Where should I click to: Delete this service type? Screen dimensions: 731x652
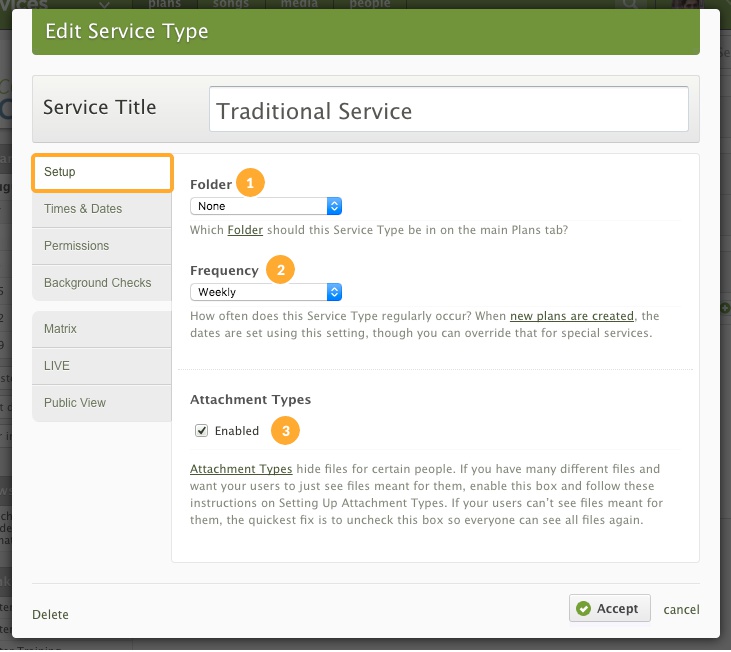pyautogui.click(x=50, y=615)
